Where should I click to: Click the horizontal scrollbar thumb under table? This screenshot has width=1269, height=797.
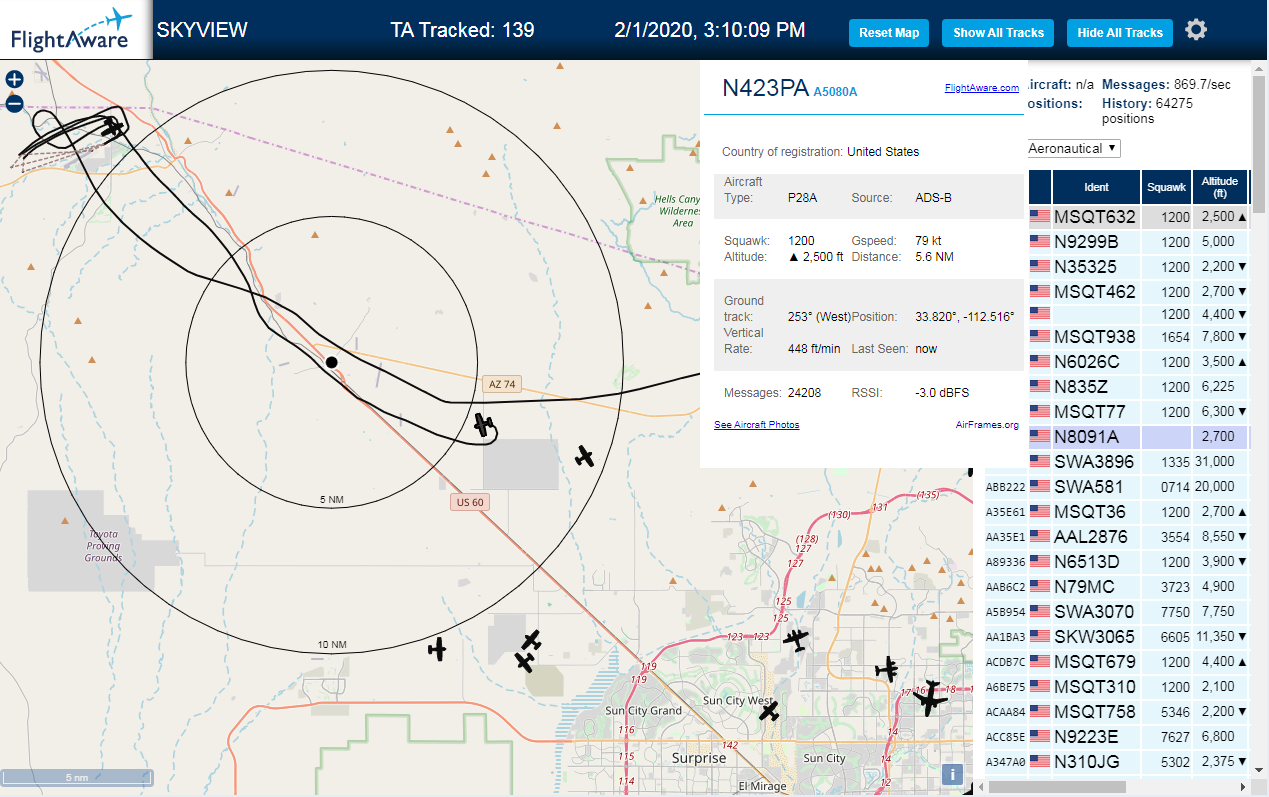point(1057,788)
